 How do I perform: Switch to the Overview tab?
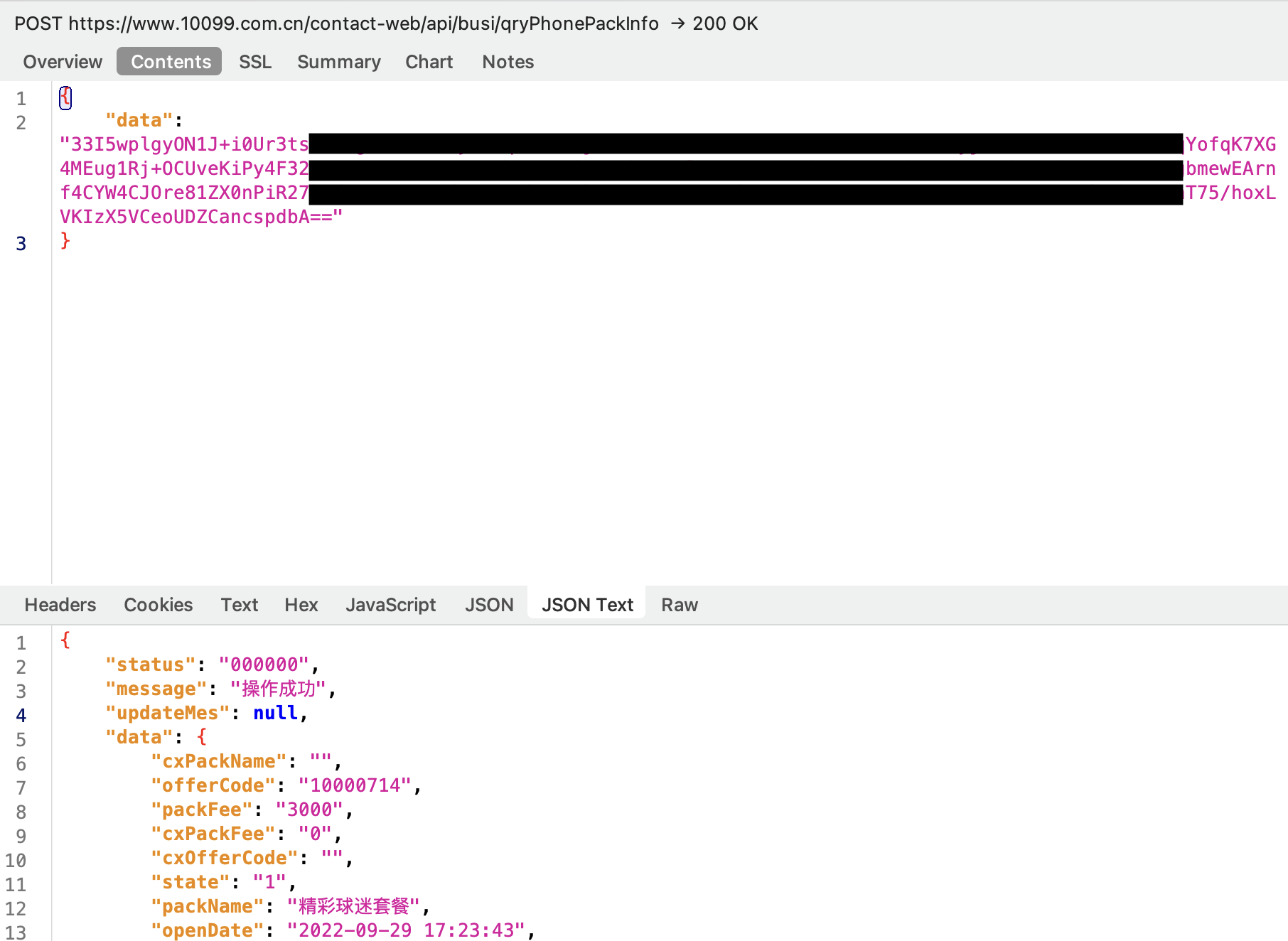(63, 62)
